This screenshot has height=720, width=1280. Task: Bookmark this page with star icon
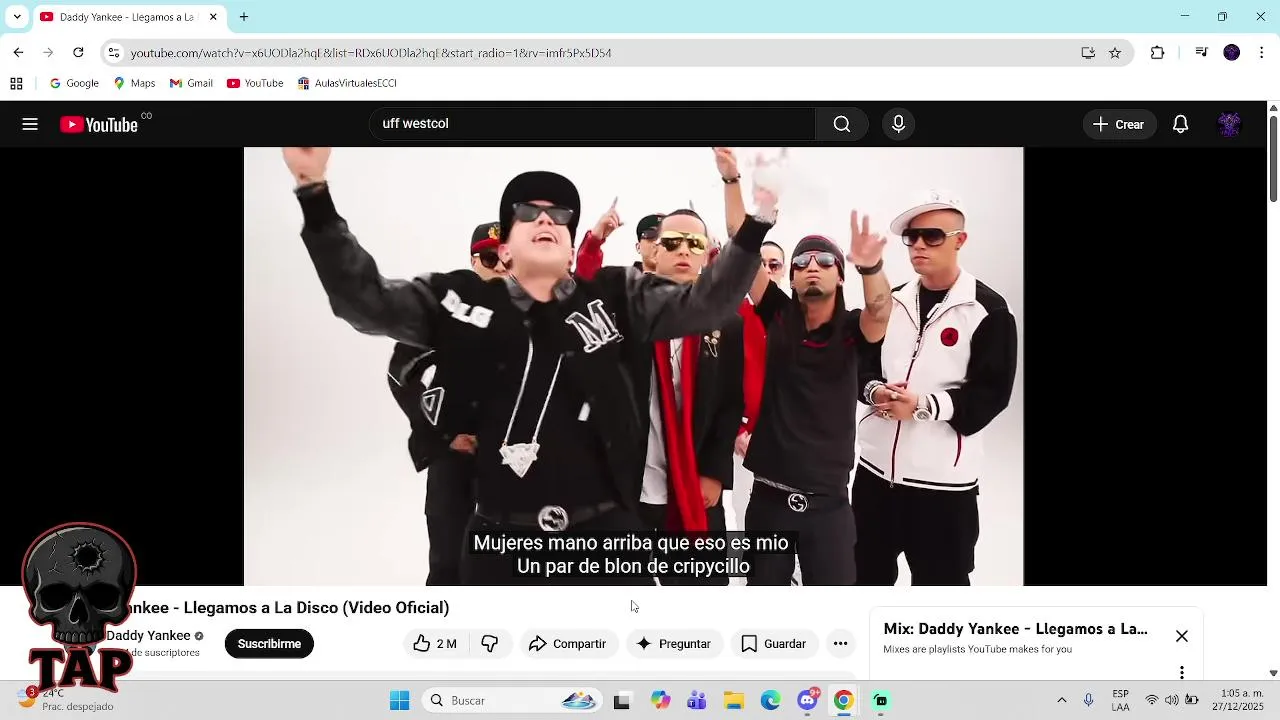pyautogui.click(x=1115, y=53)
